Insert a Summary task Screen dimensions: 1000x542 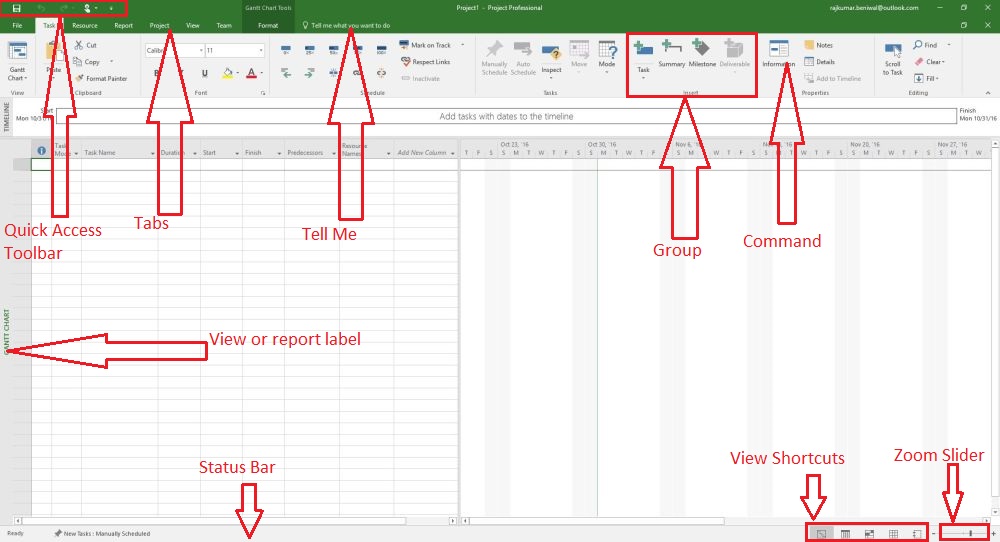672,55
